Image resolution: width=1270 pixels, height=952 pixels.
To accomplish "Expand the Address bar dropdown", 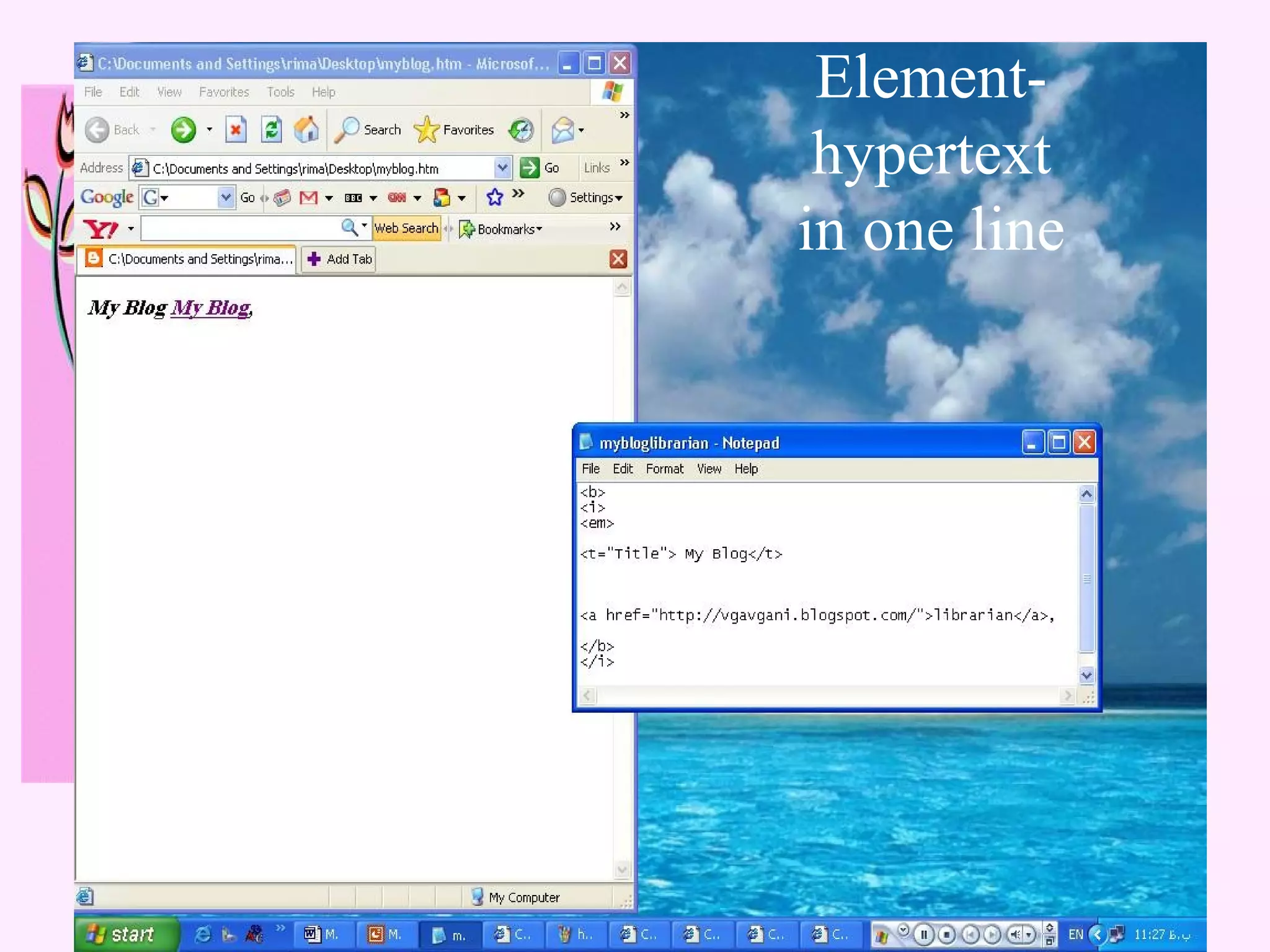I will (x=502, y=167).
